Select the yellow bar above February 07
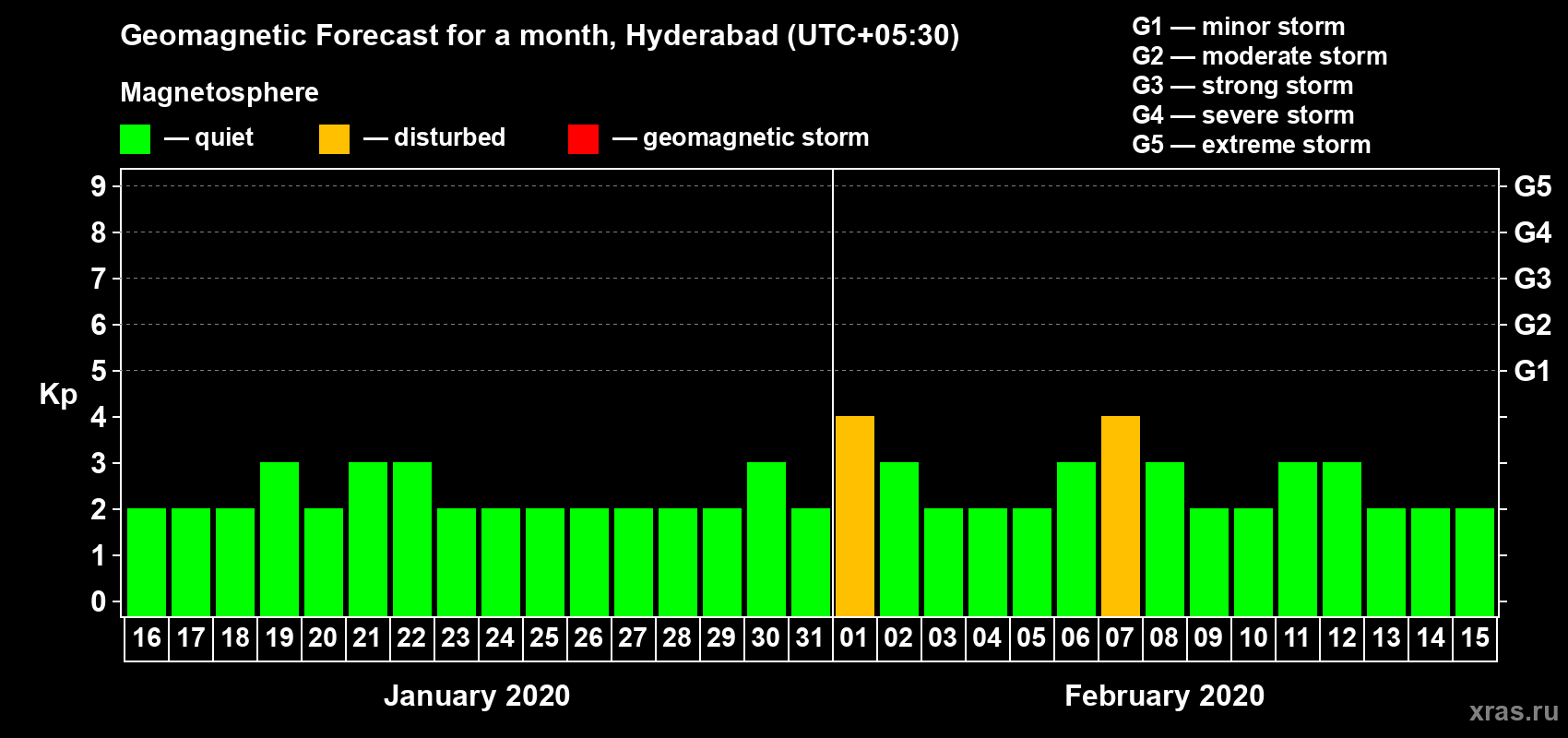This screenshot has width=1568, height=738. point(1121,517)
